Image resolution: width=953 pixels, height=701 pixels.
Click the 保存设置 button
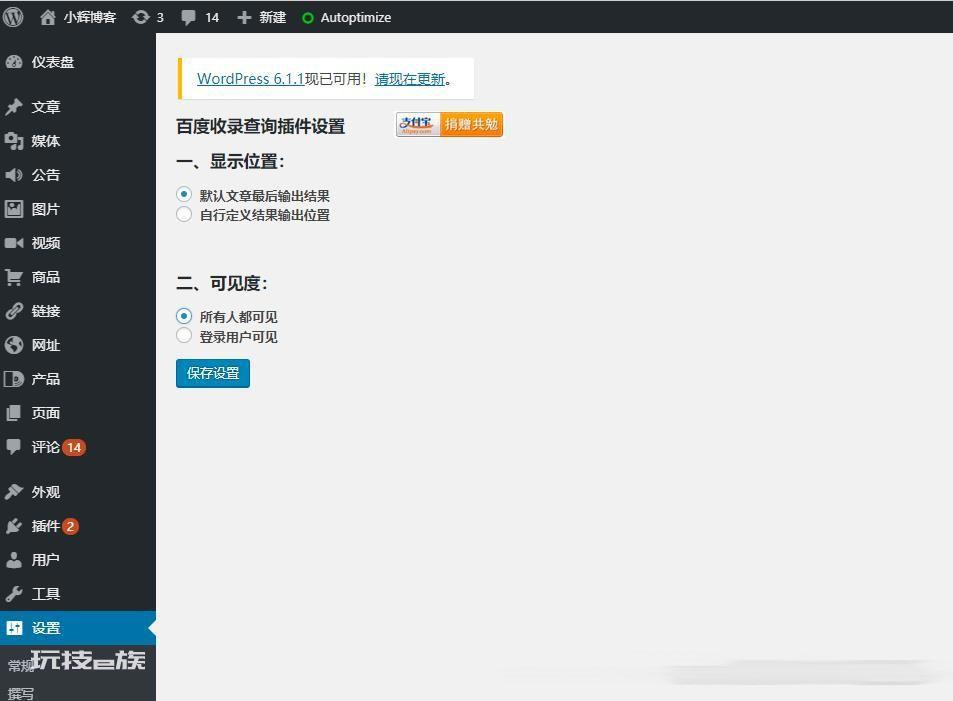pos(213,373)
